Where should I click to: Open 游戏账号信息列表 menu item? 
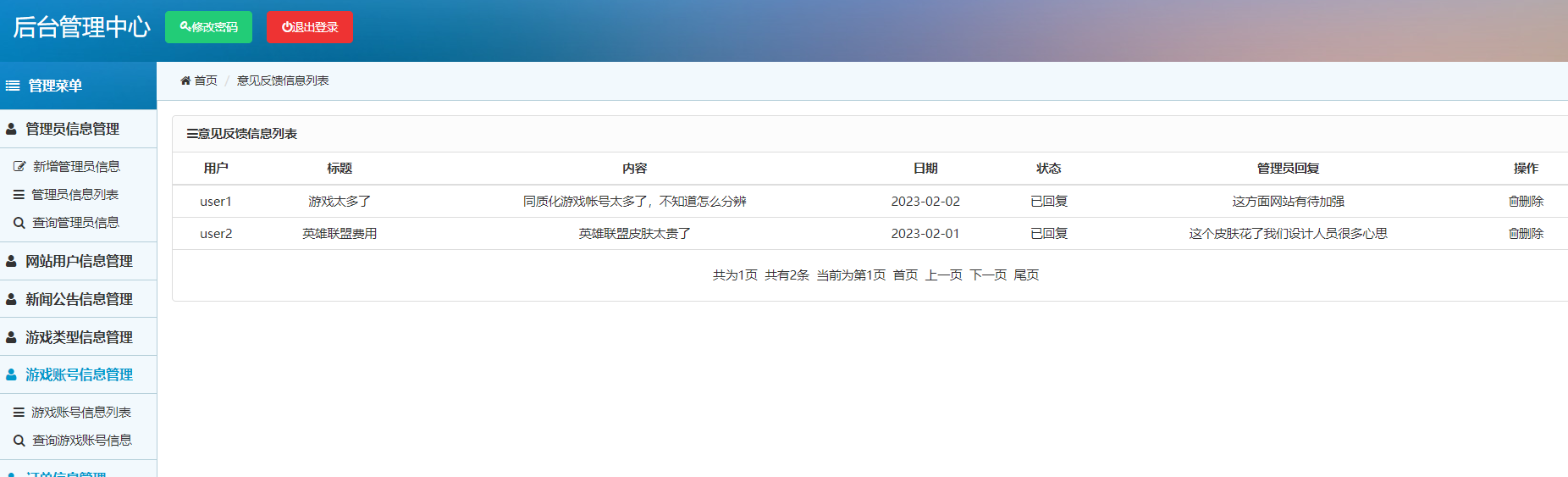(81, 412)
